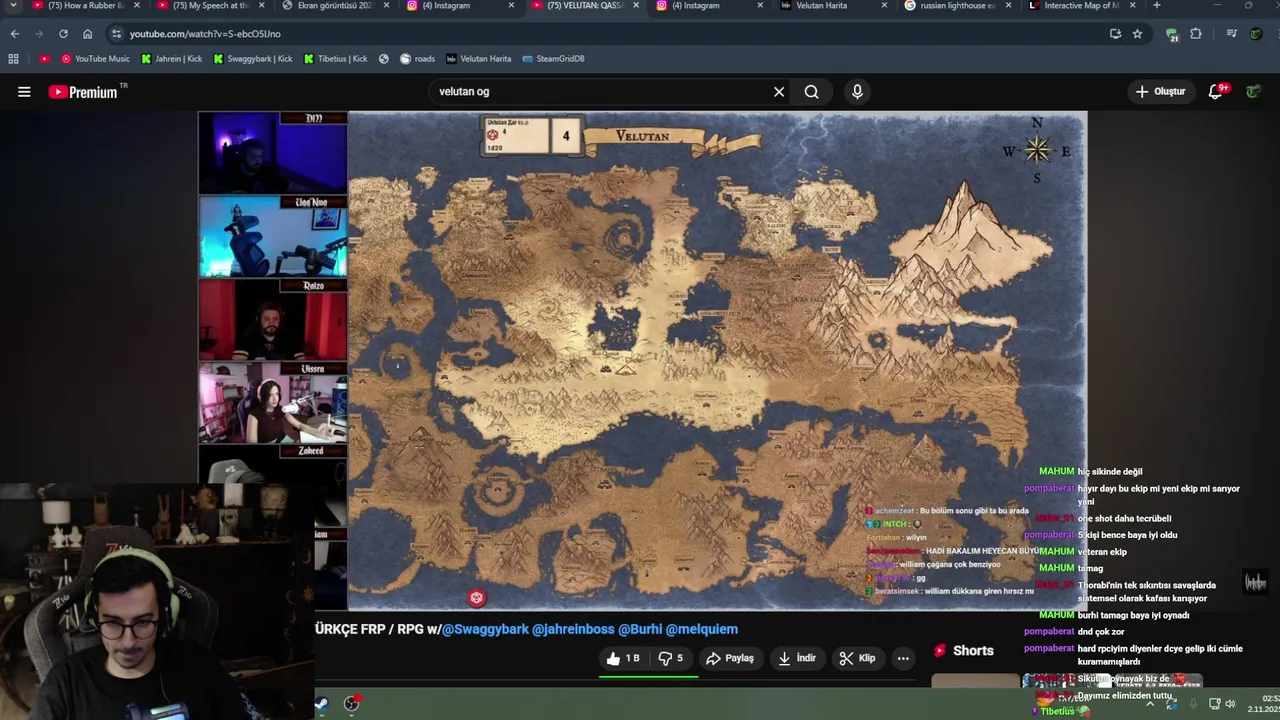
Task: Open the apps grid in bookmarks bar
Action: tap(14, 59)
